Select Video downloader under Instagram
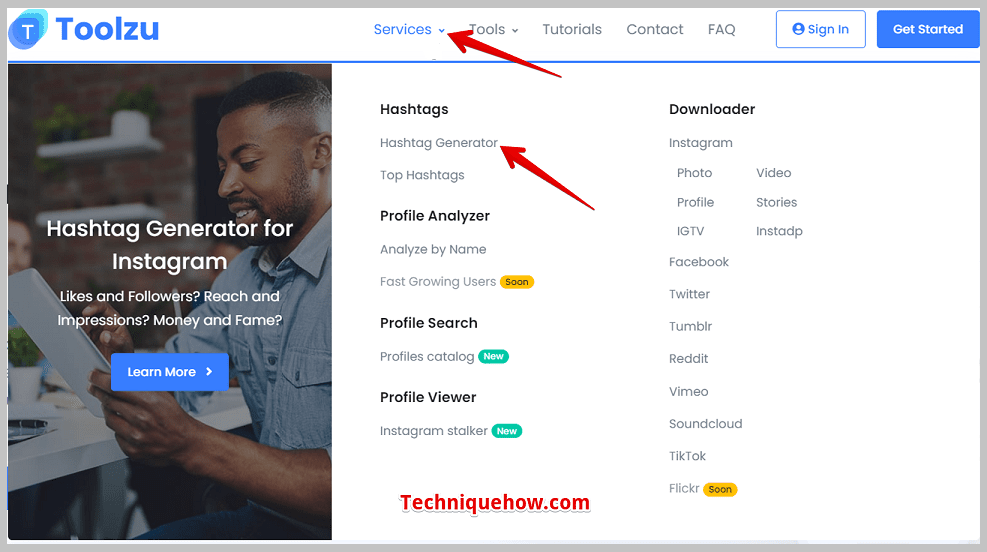The width and height of the screenshot is (987, 552). coord(774,172)
